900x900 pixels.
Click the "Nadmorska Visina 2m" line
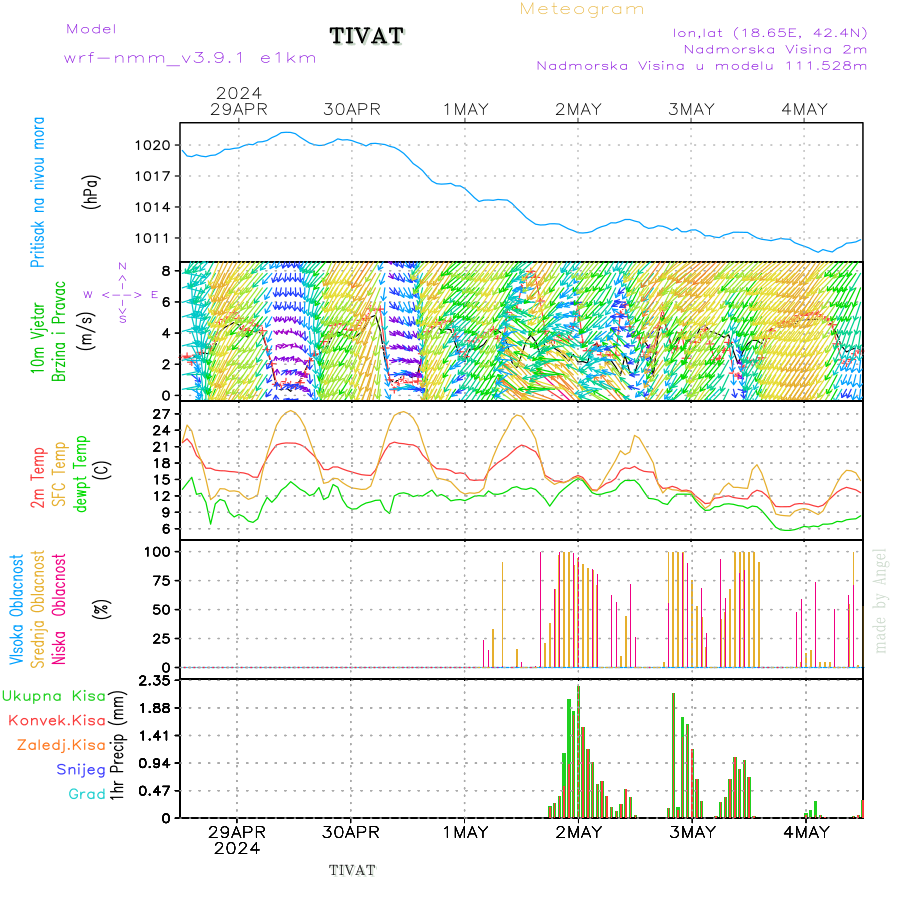(x=775, y=49)
